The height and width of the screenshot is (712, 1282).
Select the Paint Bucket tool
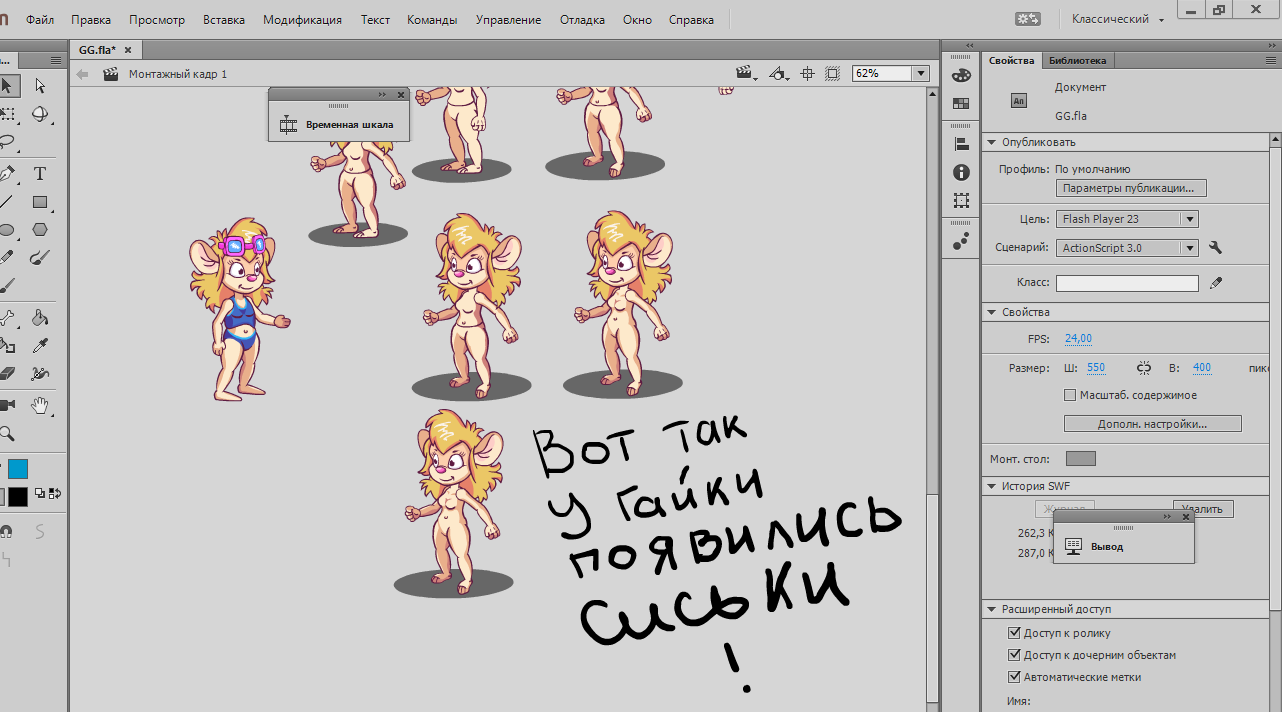pos(40,318)
